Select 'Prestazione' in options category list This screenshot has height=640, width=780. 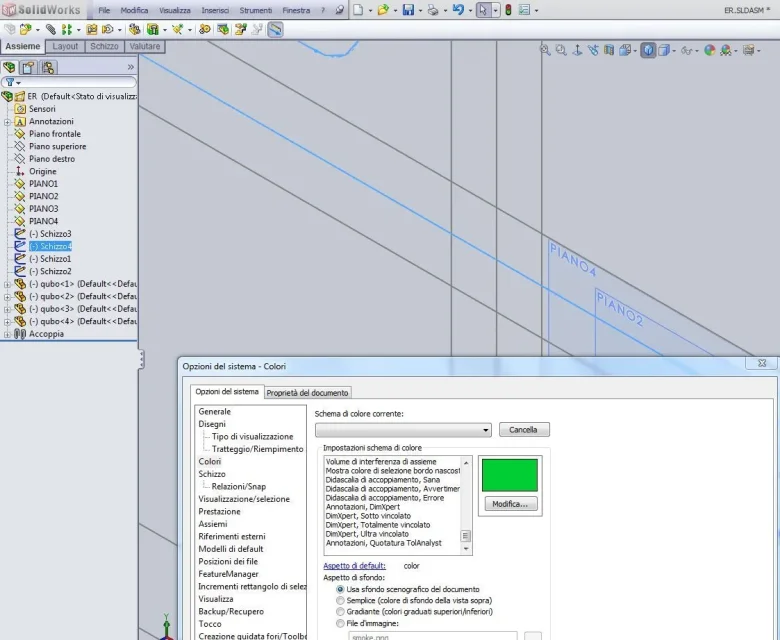tap(219, 512)
